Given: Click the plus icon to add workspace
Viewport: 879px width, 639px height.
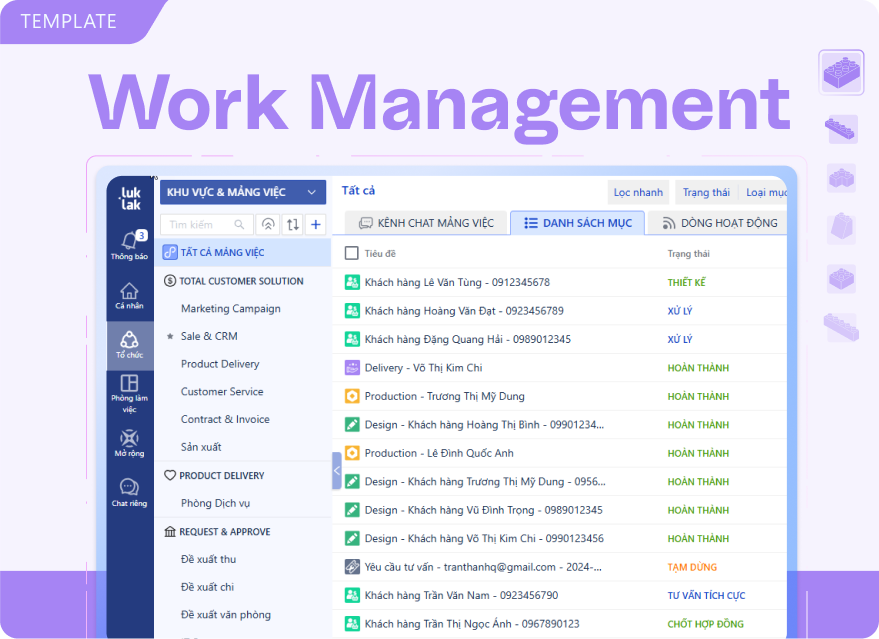Looking at the screenshot, I should pos(316,225).
